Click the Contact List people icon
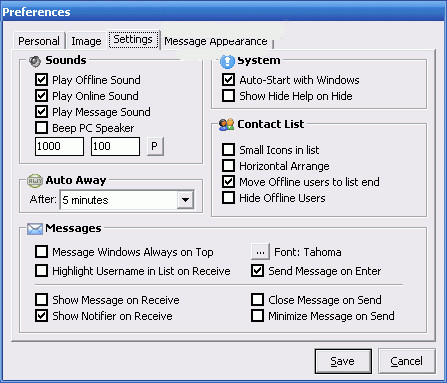The width and height of the screenshot is (447, 383). click(x=227, y=125)
